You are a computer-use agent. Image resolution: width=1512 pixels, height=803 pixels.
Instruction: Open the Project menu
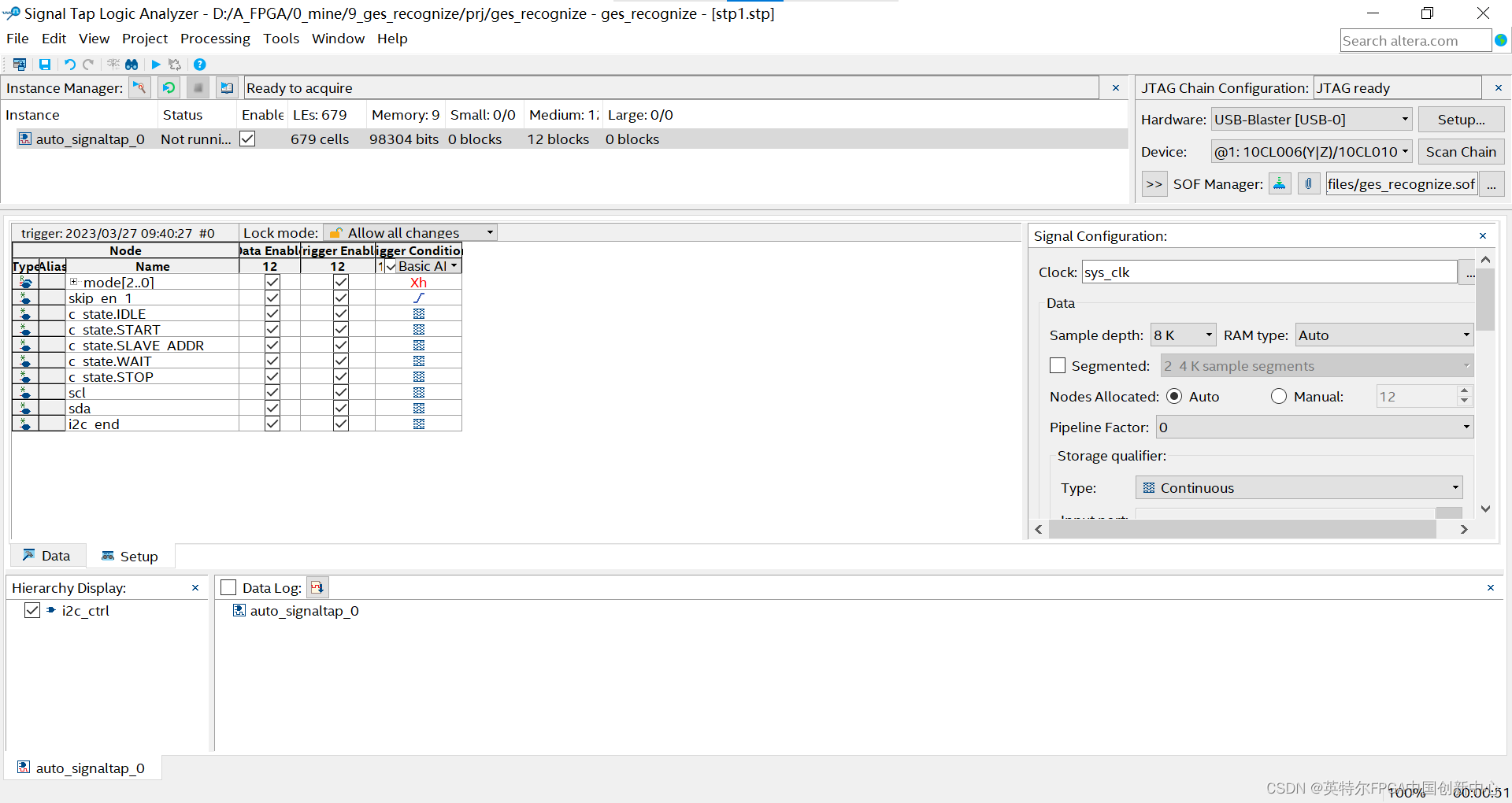[145, 39]
